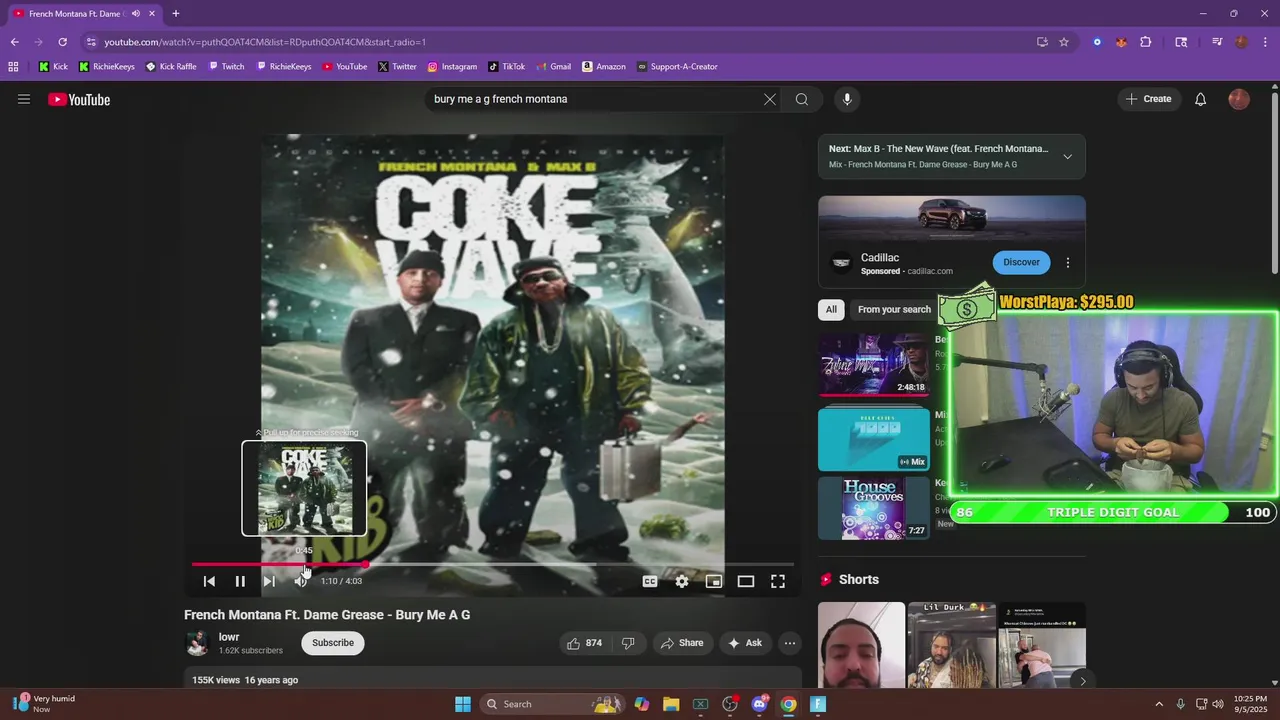
Task: Click Discover on Cadillac ad
Action: 1021,262
